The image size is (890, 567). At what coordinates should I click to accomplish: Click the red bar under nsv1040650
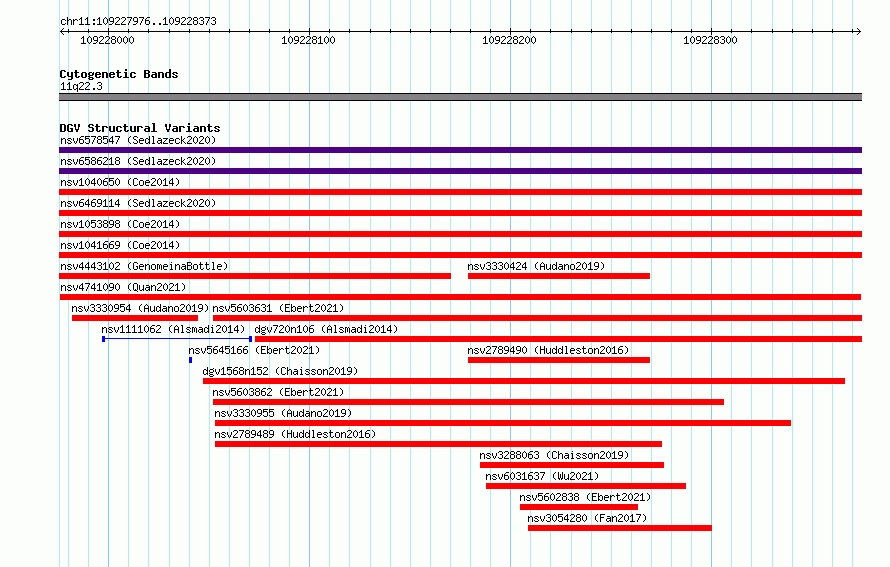460,192
